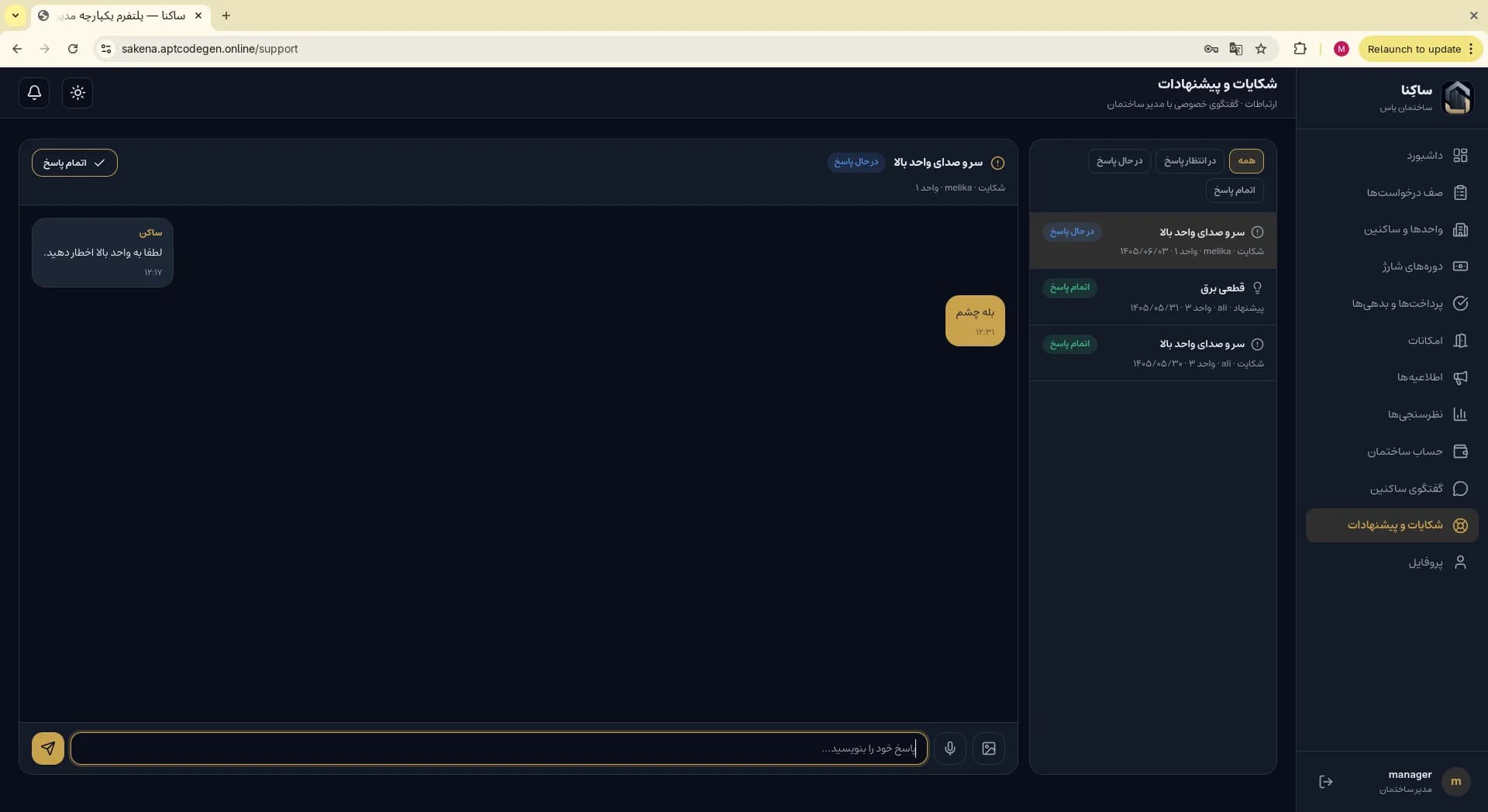Image resolution: width=1488 pixels, height=812 pixels.
Task: Toggle the light/dark theme sun icon
Action: pos(77,93)
